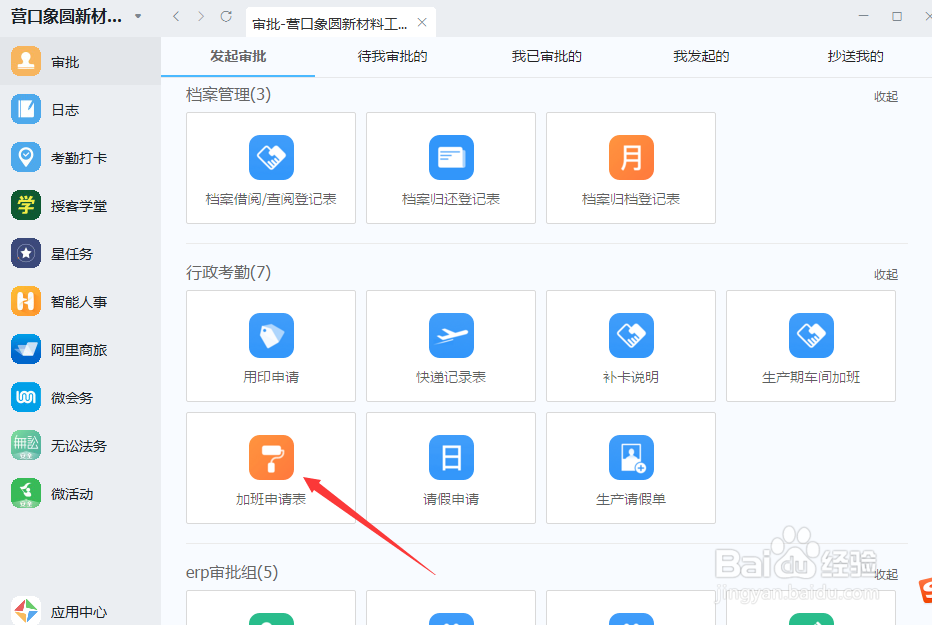Select 补卡说明 in 行政考勤 section
The image size is (932, 625).
coord(630,346)
